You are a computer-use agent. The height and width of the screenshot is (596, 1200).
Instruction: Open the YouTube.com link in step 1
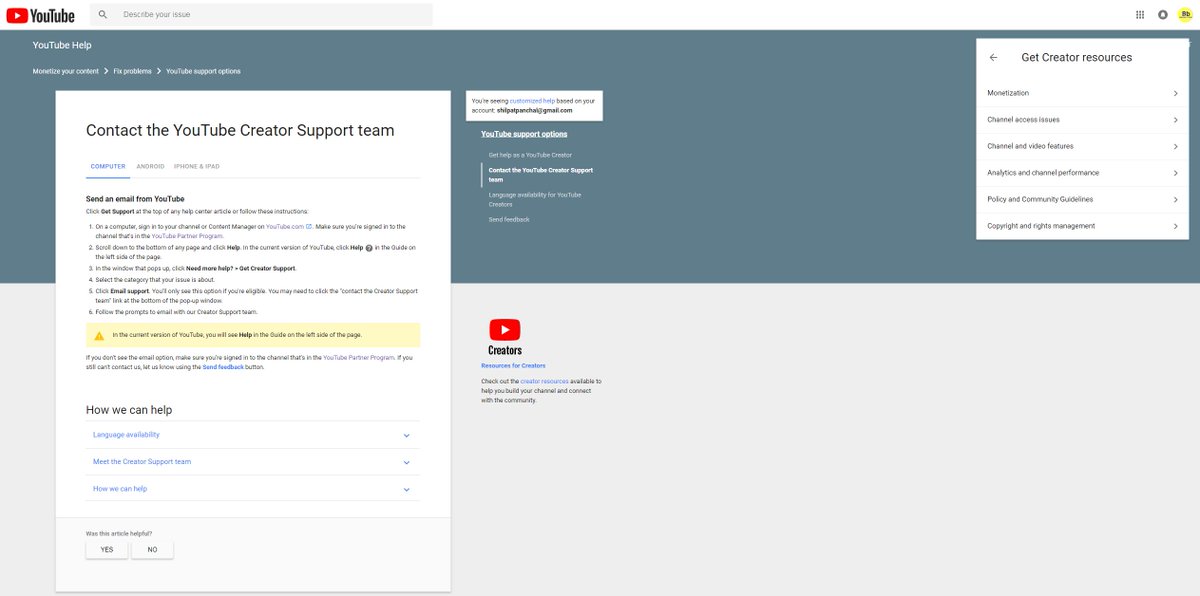click(x=287, y=227)
